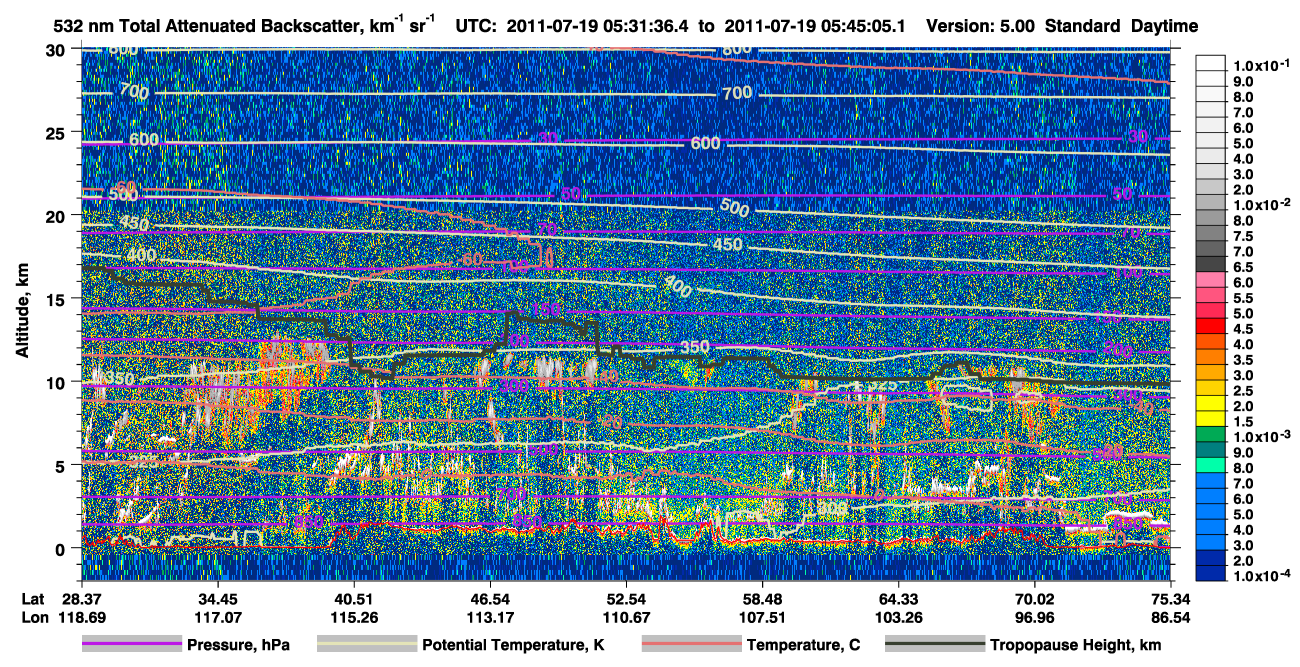1300x667 pixels.
Task: Click colorbar label 6.5
Action: [x=1244, y=266]
